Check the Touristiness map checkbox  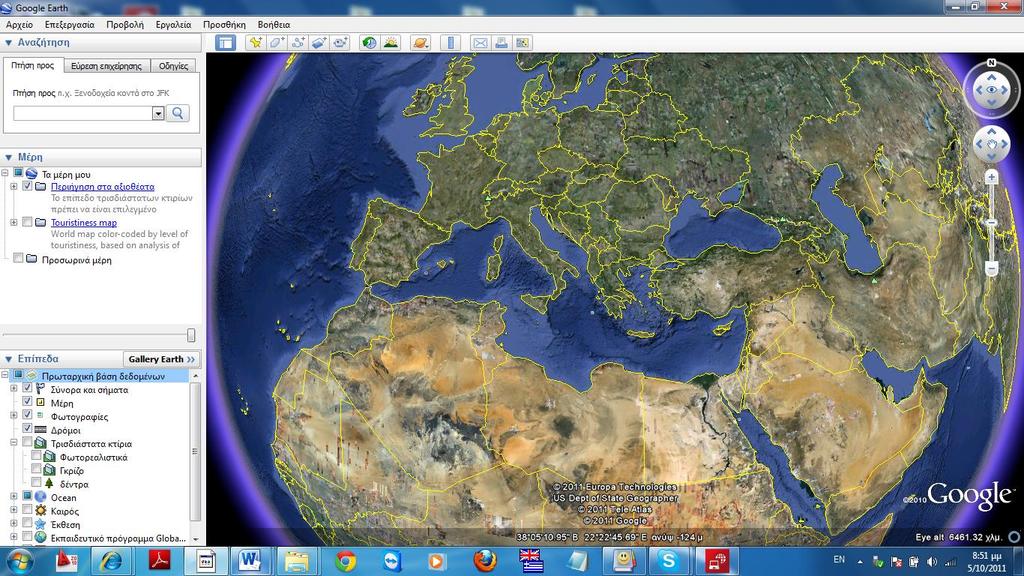click(27, 222)
